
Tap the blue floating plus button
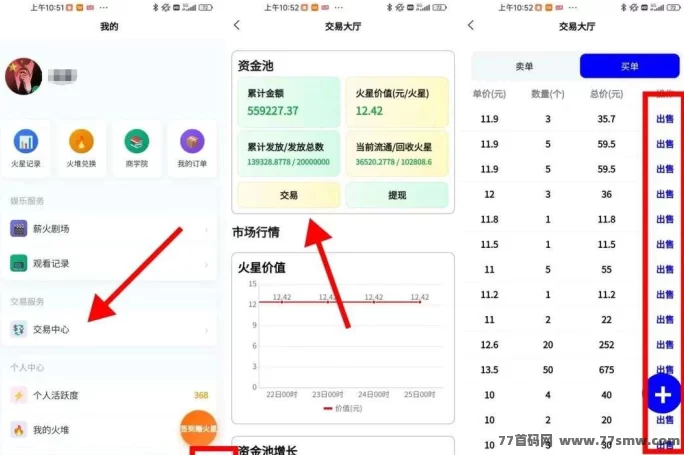[x=663, y=395]
